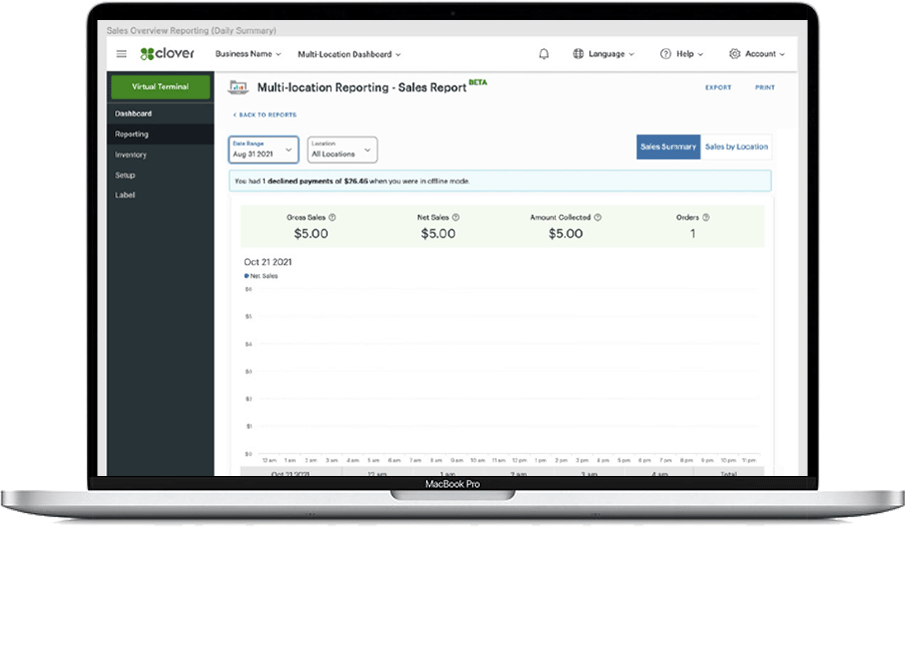Open Setup in the sidebar
Screen dimensions: 905x665
click(160, 175)
